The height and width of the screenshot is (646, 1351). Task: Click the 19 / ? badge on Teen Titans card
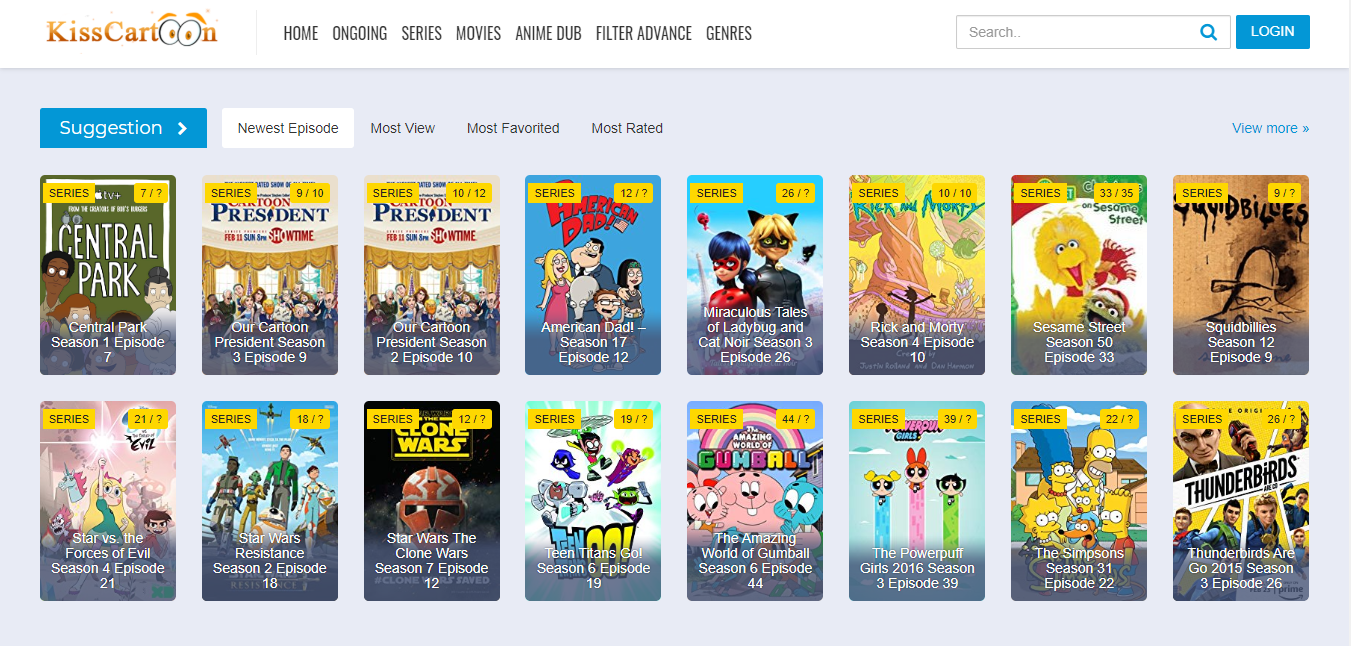[634, 419]
